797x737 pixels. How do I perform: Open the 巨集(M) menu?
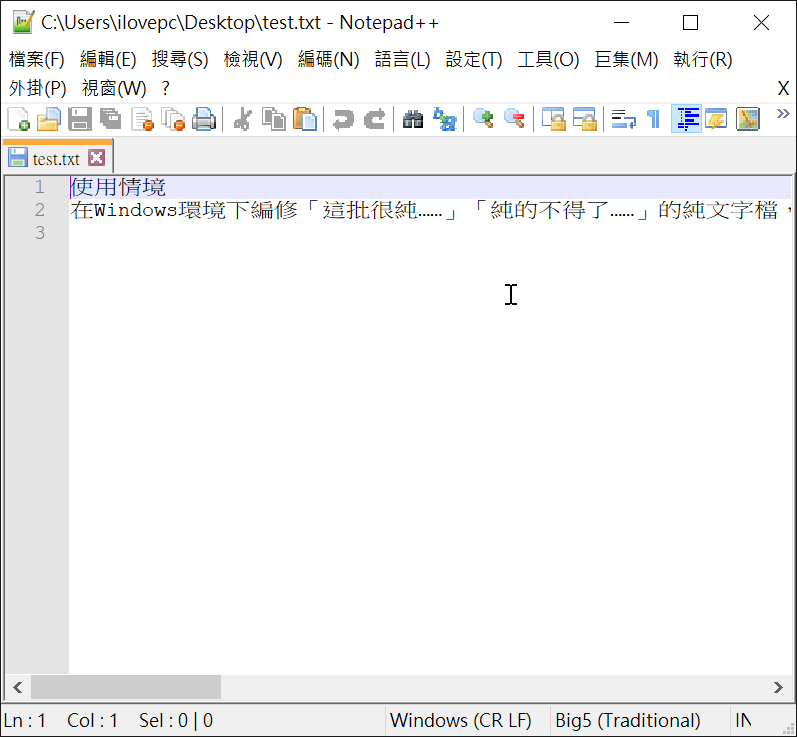[x=626, y=59]
